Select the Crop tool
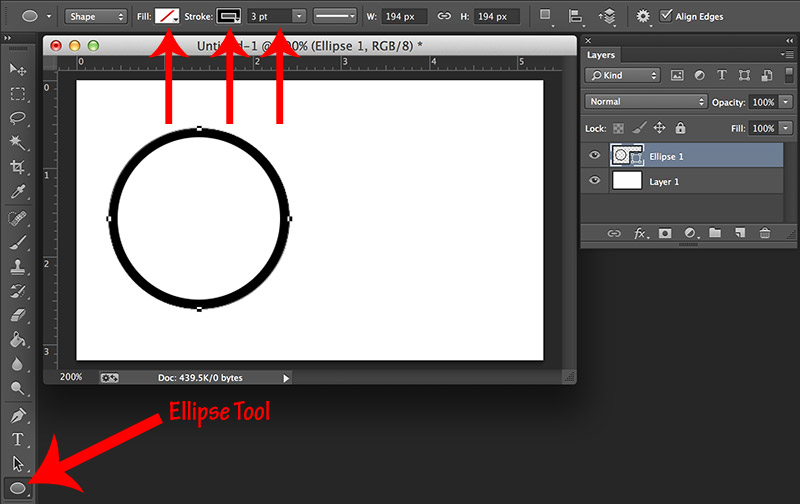 18,167
